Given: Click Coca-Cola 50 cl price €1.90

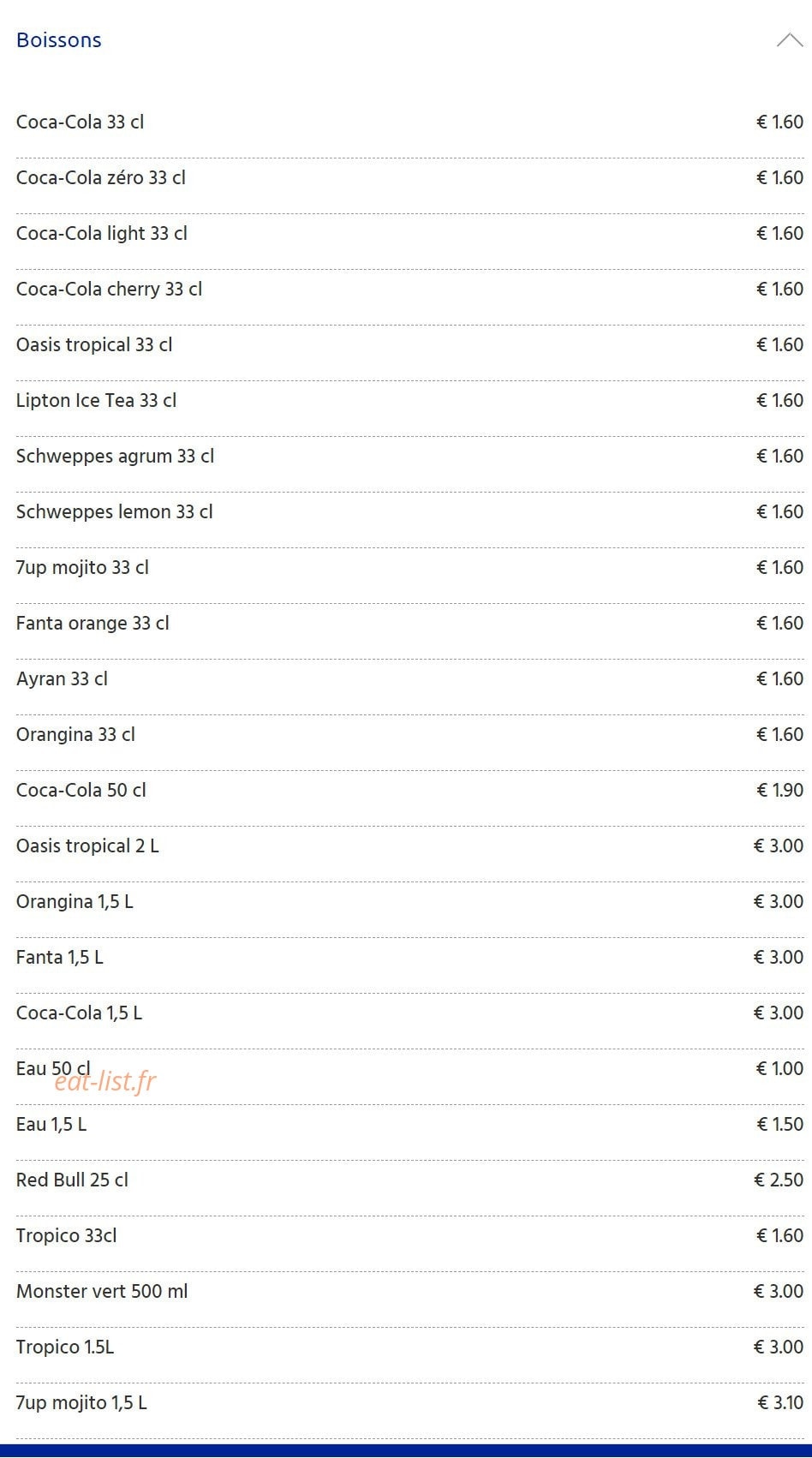Looking at the screenshot, I should pyautogui.click(x=779, y=791).
